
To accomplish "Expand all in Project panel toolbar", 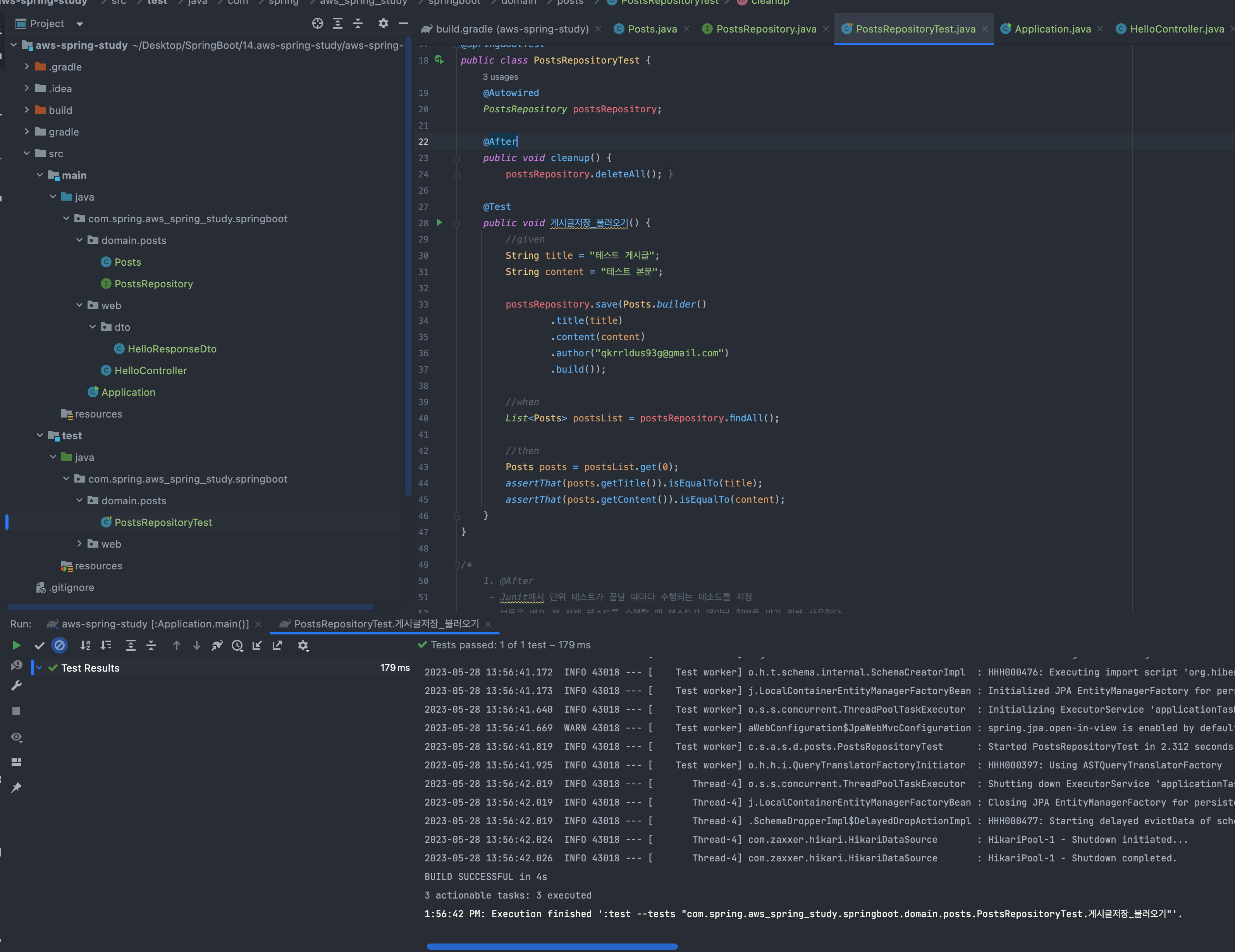I will click(337, 23).
